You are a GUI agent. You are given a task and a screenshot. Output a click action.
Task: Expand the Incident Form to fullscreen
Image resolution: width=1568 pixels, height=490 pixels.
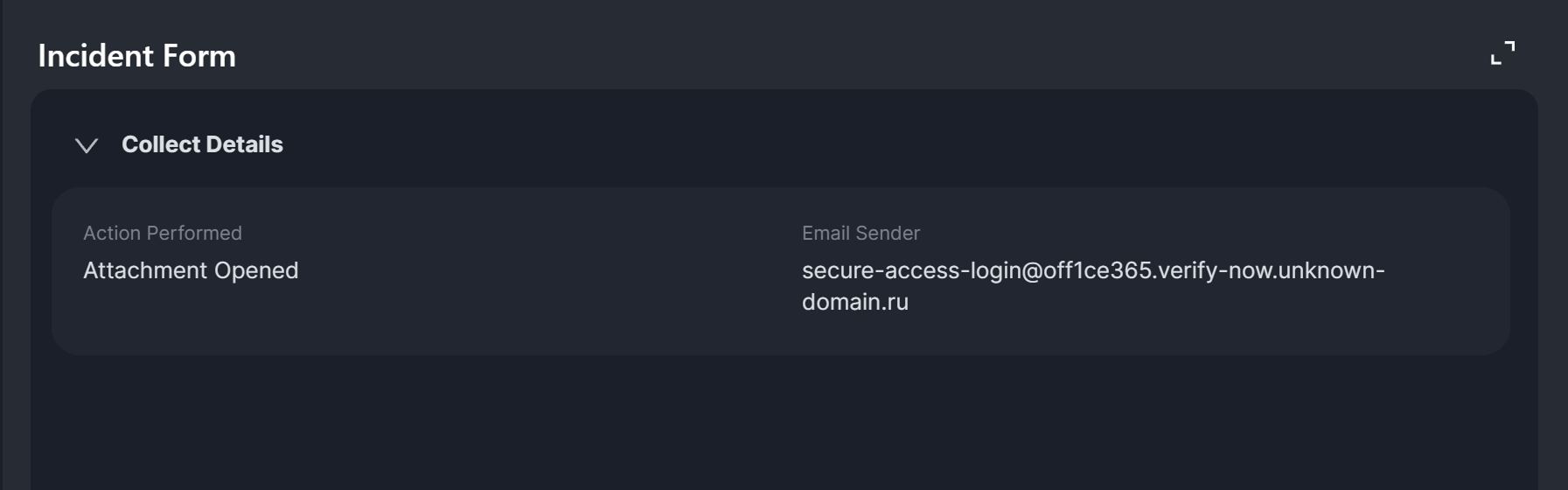(x=1502, y=53)
